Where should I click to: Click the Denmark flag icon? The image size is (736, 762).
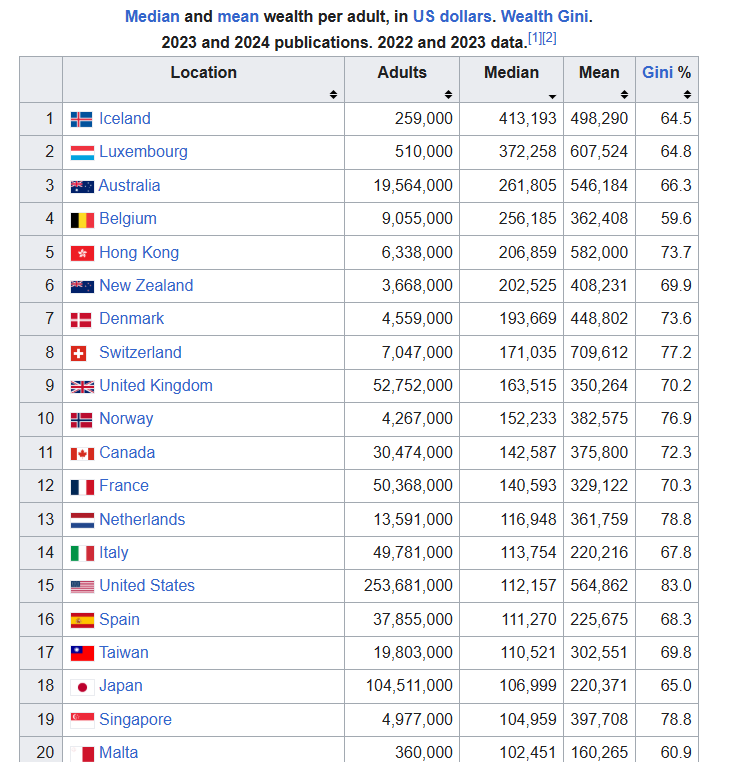[81, 320]
